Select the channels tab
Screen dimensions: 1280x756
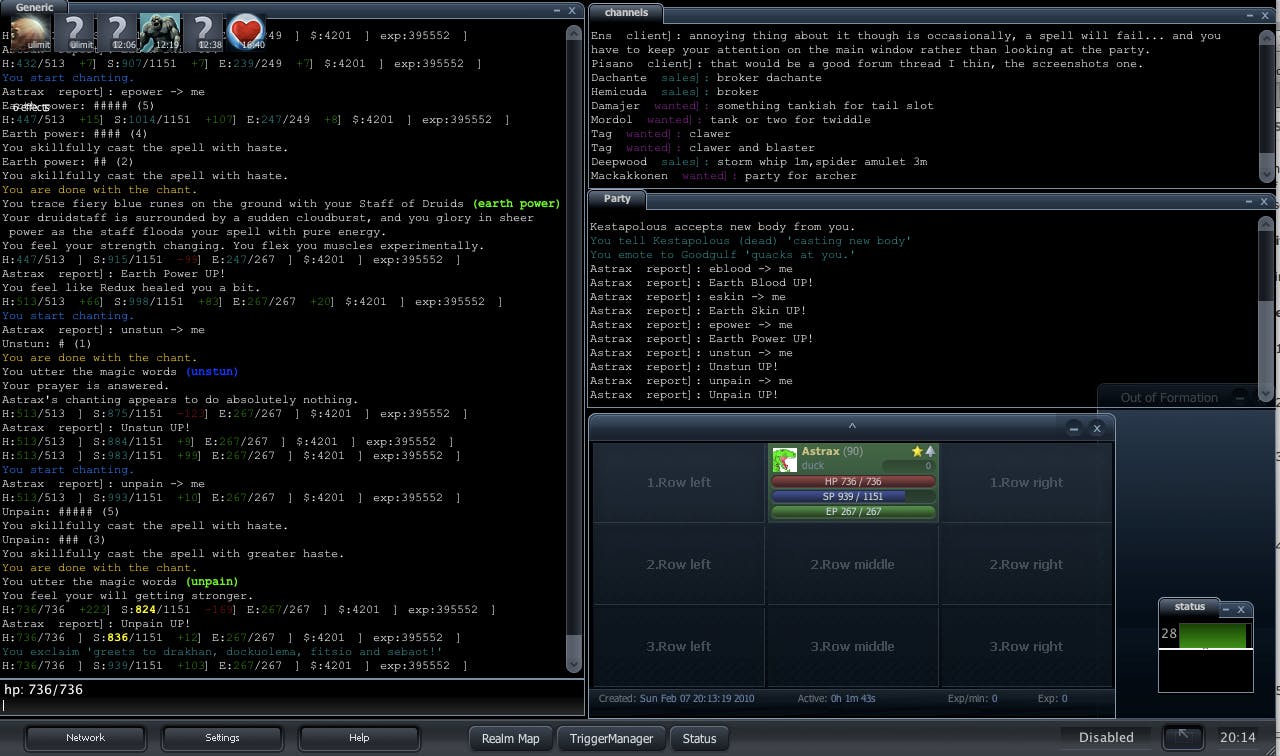pyautogui.click(x=627, y=13)
